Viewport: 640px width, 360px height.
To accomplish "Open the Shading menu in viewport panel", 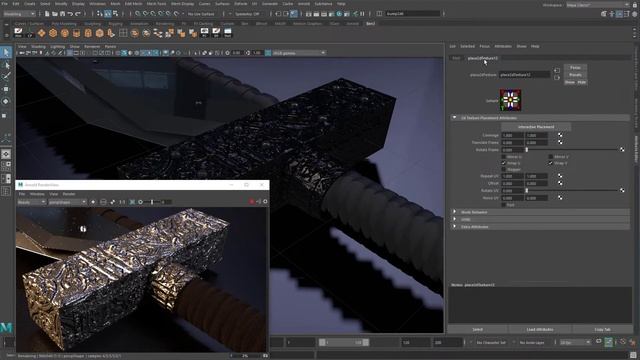I will 38,47.
